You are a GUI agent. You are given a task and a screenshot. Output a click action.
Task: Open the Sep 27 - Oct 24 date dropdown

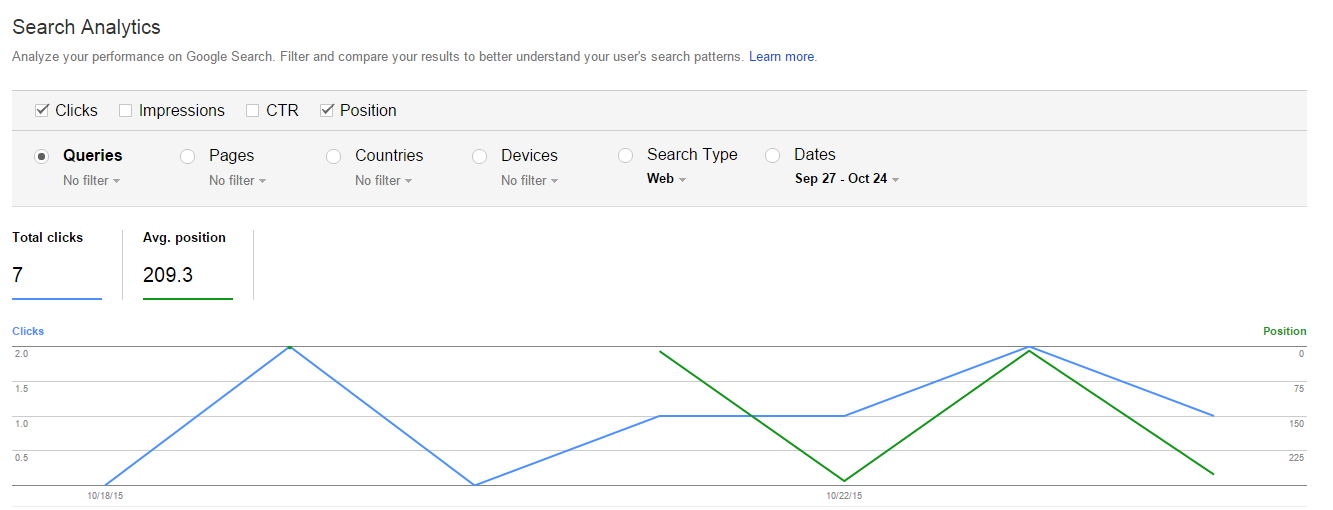click(x=847, y=179)
